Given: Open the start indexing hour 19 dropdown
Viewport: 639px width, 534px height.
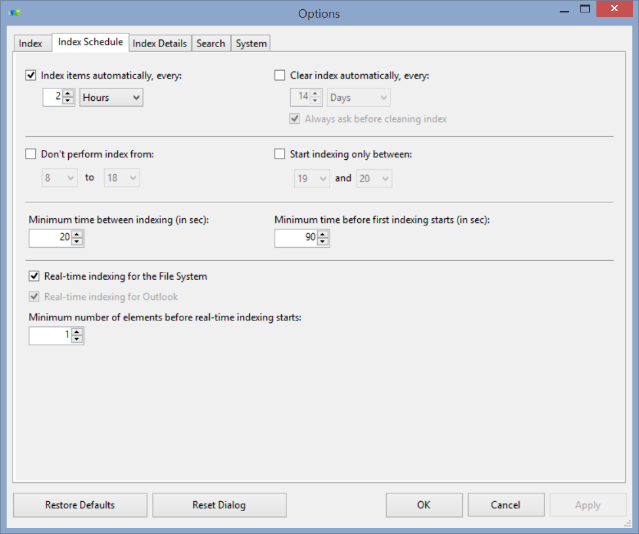Looking at the screenshot, I should (312, 179).
